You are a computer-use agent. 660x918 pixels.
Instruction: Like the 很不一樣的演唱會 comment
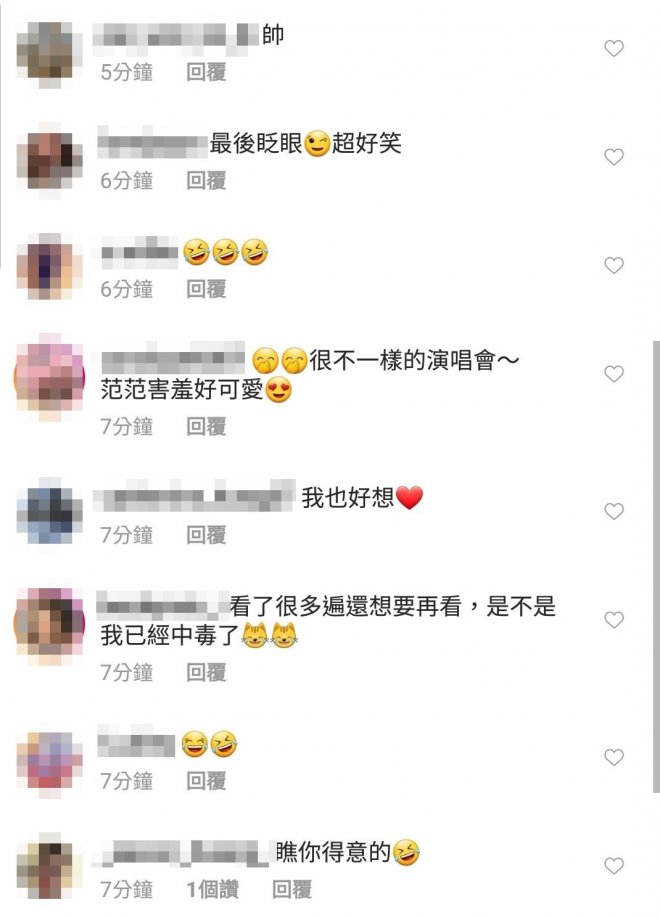coord(614,374)
